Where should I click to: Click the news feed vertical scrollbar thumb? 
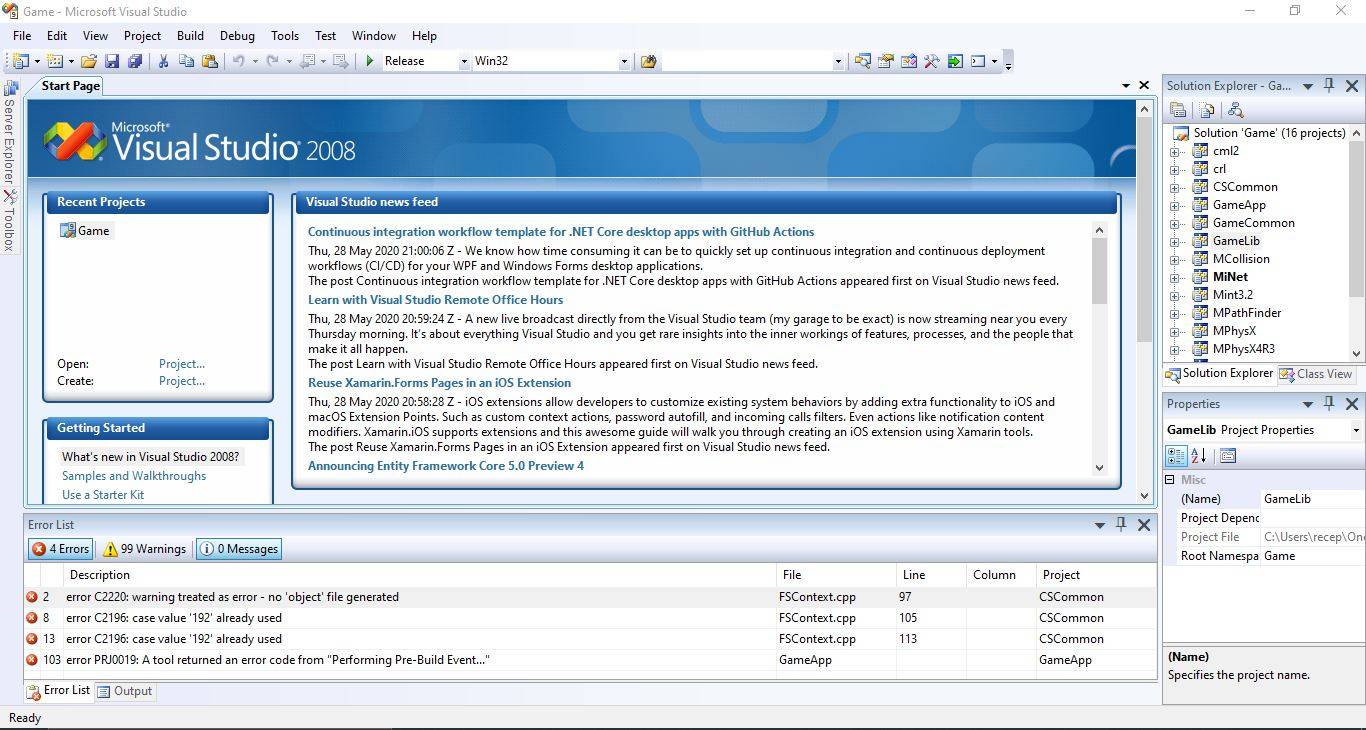[1099, 271]
